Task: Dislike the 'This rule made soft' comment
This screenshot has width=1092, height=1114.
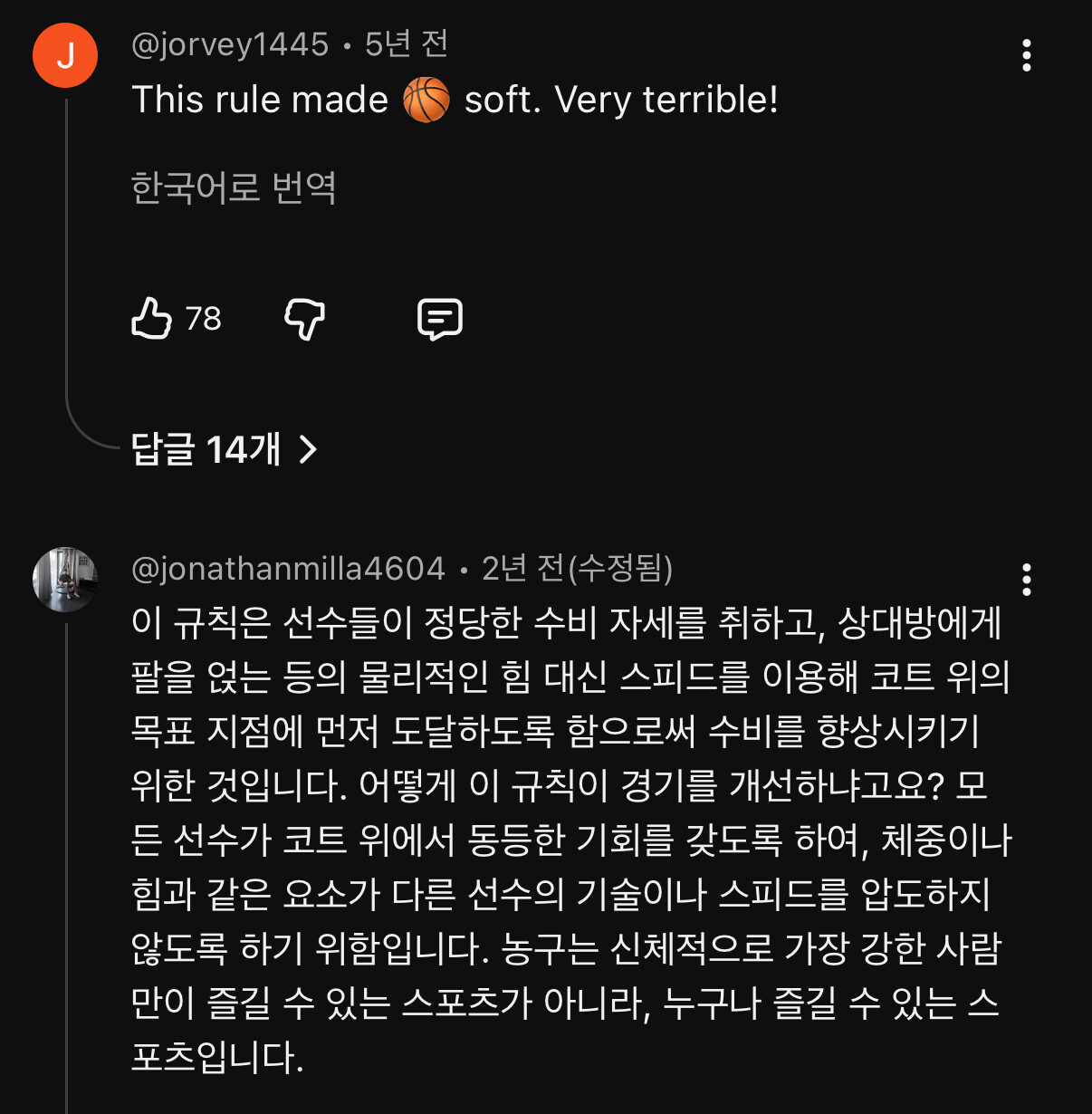Action: [304, 319]
